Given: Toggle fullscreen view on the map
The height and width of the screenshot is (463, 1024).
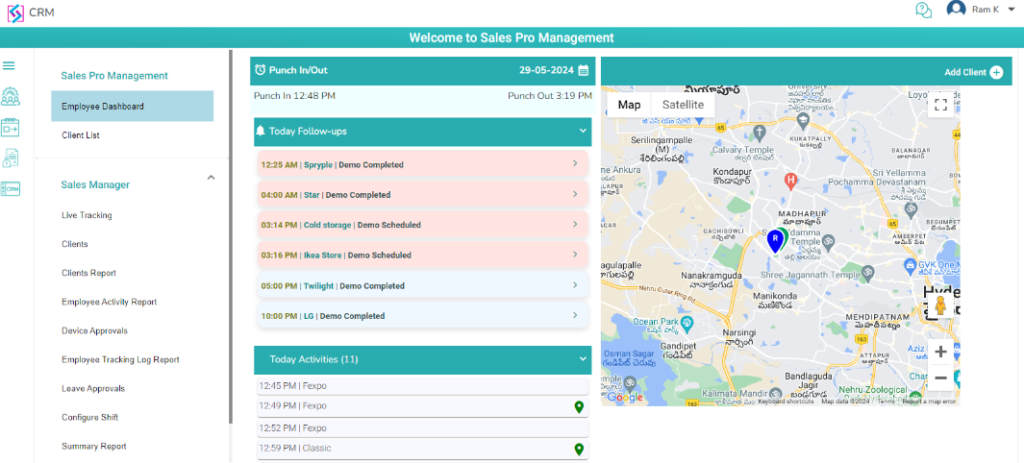Looking at the screenshot, I should point(939,105).
